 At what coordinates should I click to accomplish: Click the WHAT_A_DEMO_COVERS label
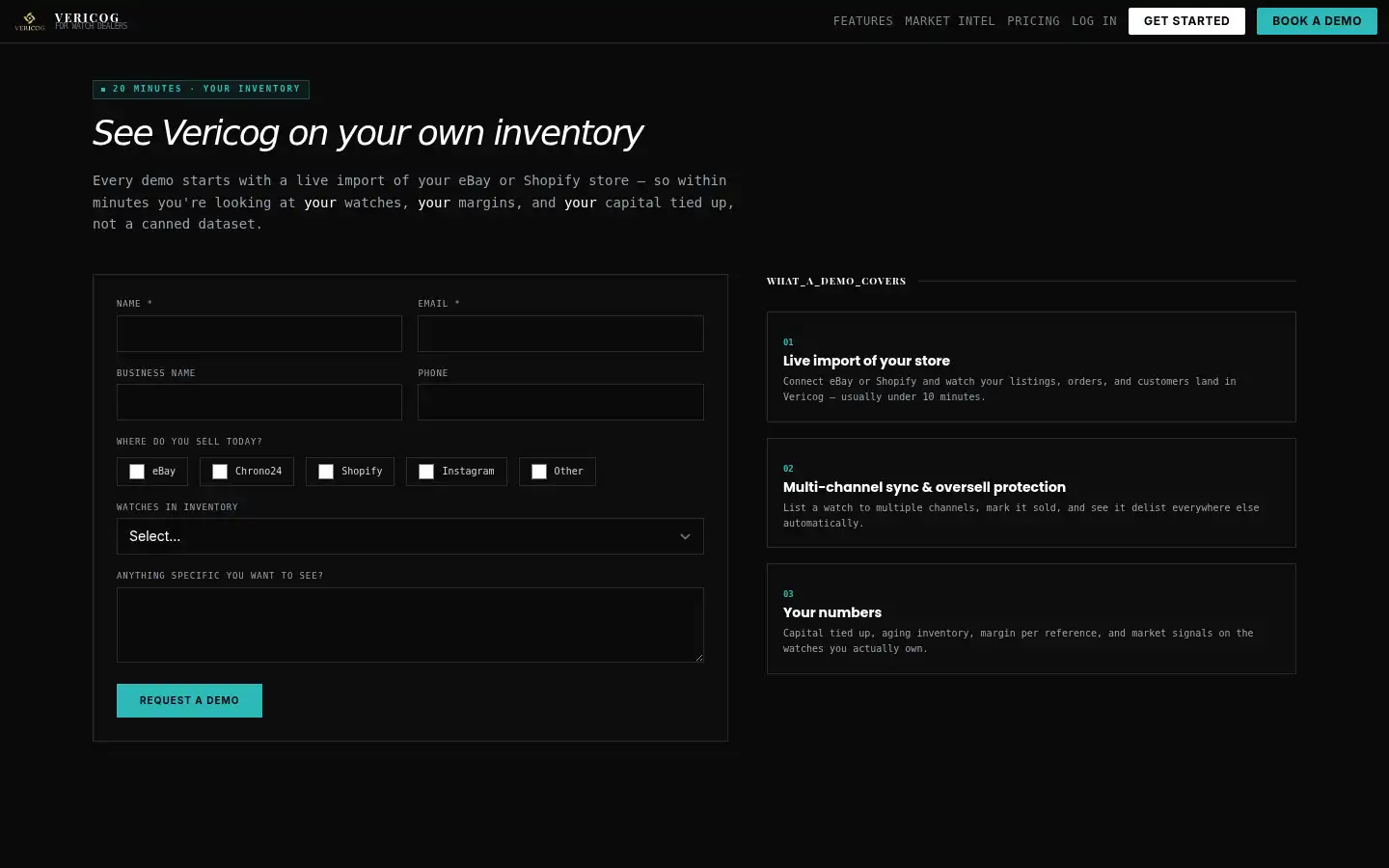pyautogui.click(x=836, y=282)
